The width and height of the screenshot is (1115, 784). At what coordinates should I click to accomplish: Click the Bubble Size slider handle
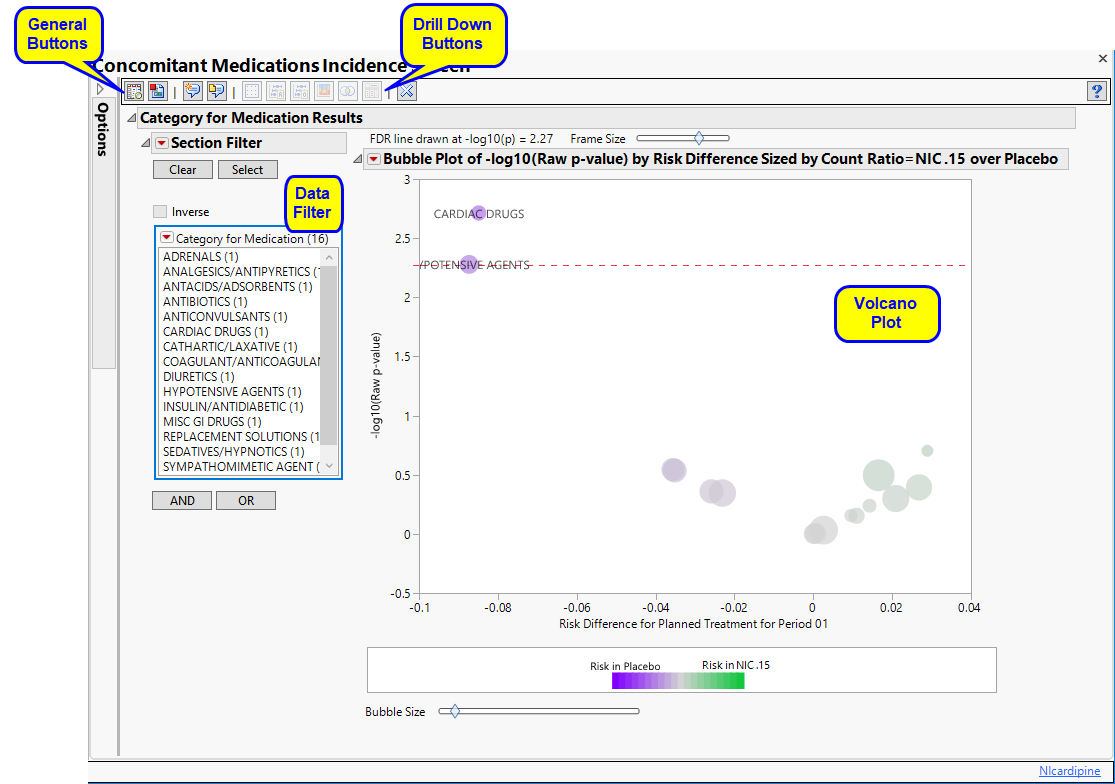455,711
